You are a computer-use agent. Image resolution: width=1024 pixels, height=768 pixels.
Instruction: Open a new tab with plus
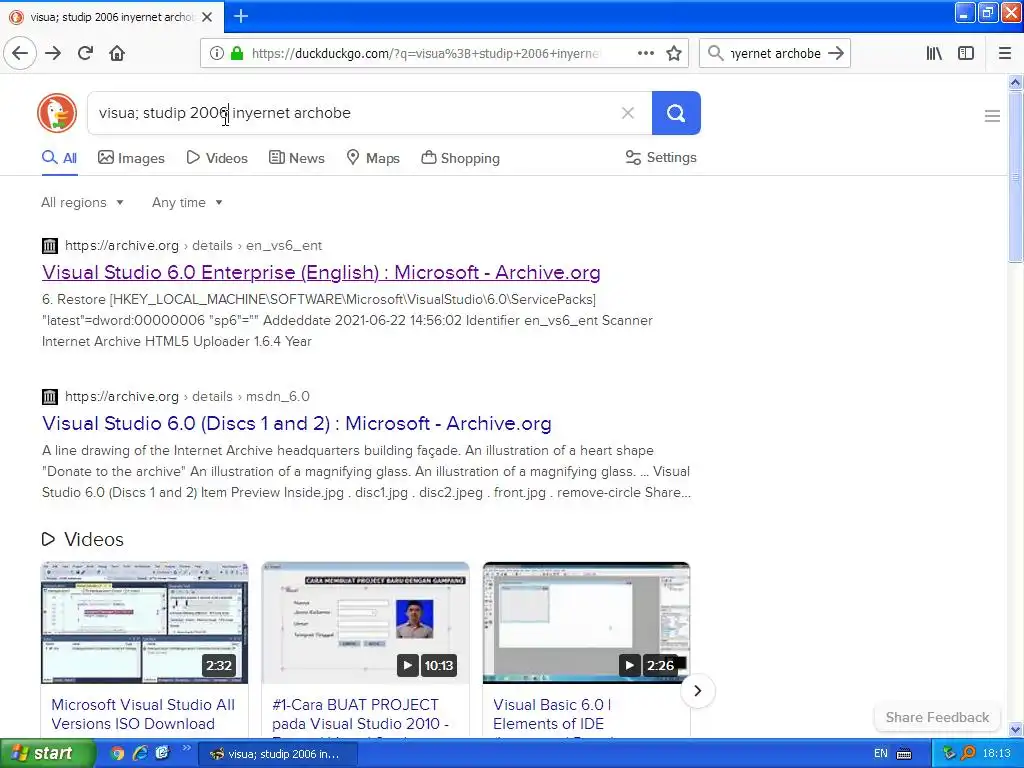[240, 16]
